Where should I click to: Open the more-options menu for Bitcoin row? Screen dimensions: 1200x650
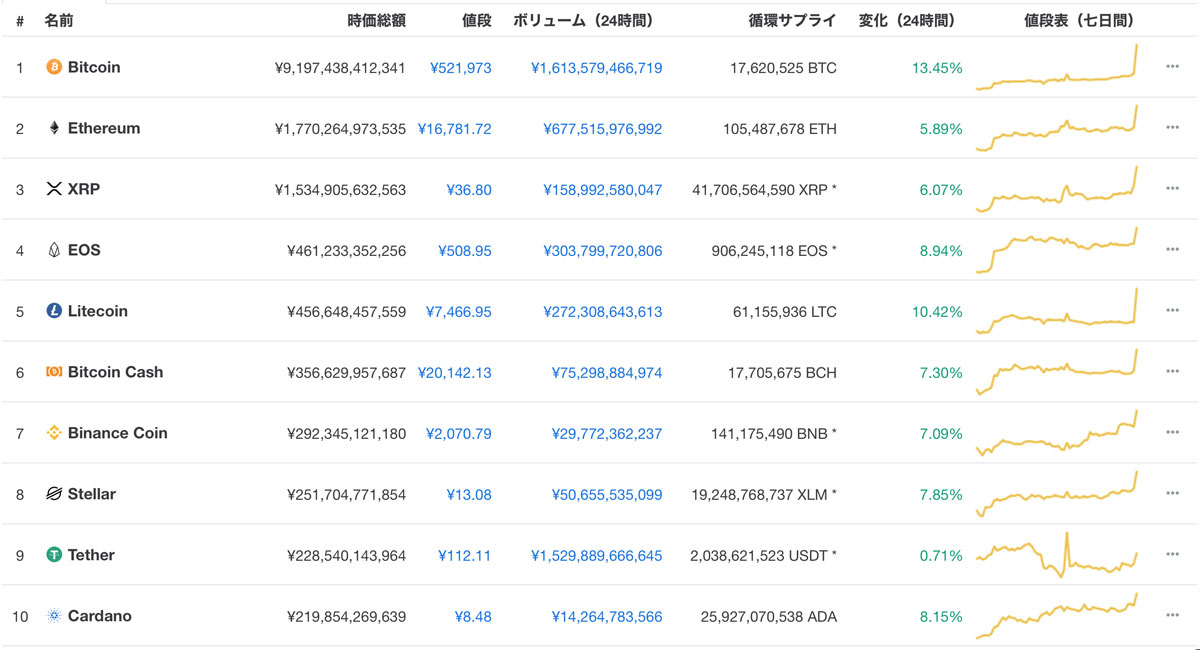point(1172,67)
